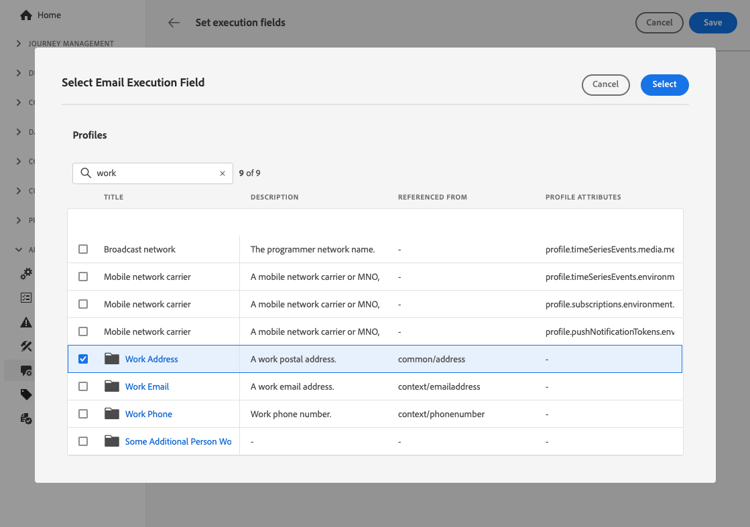750x527 pixels.
Task: Click the Description column header
Action: pos(274,197)
